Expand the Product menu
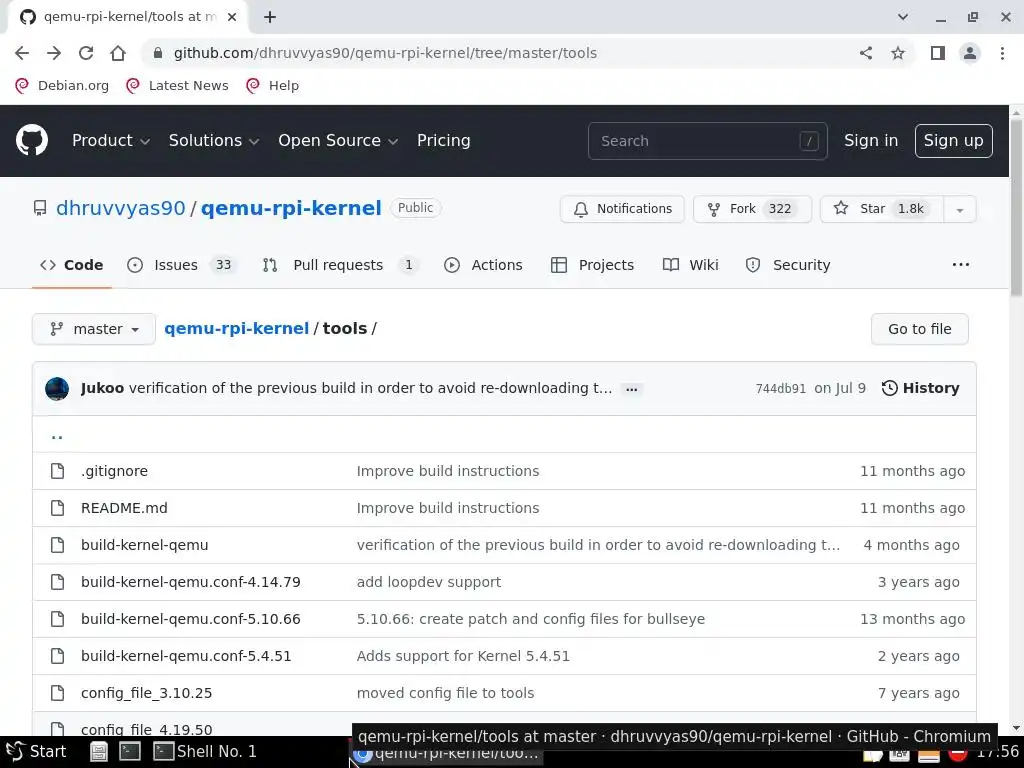The image size is (1024, 768). click(111, 140)
